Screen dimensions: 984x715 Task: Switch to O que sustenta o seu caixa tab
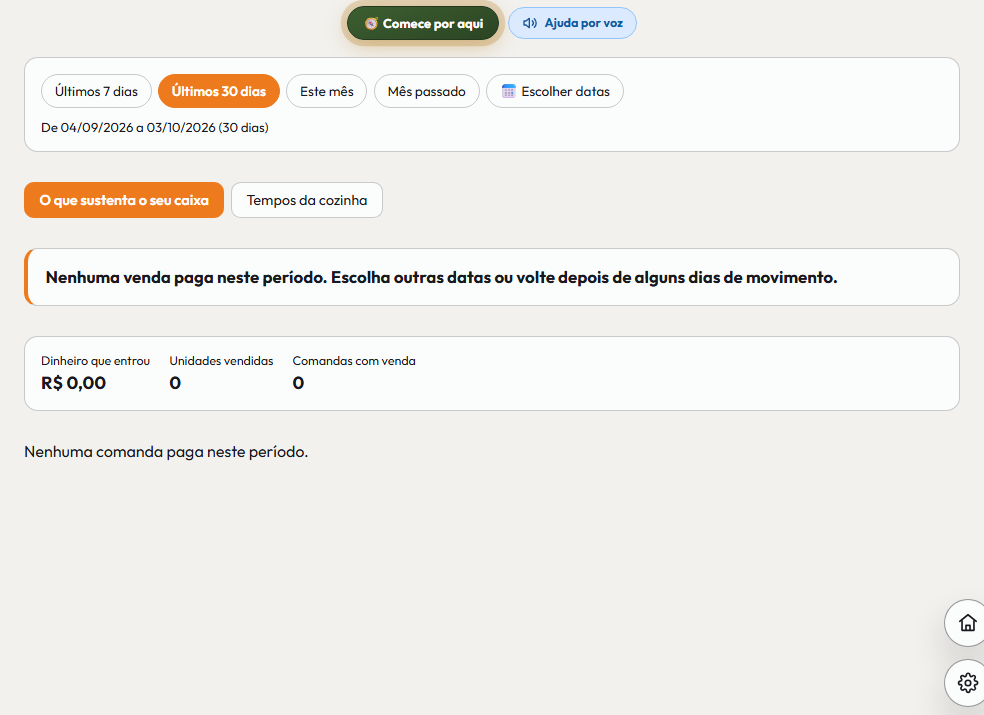(x=124, y=200)
